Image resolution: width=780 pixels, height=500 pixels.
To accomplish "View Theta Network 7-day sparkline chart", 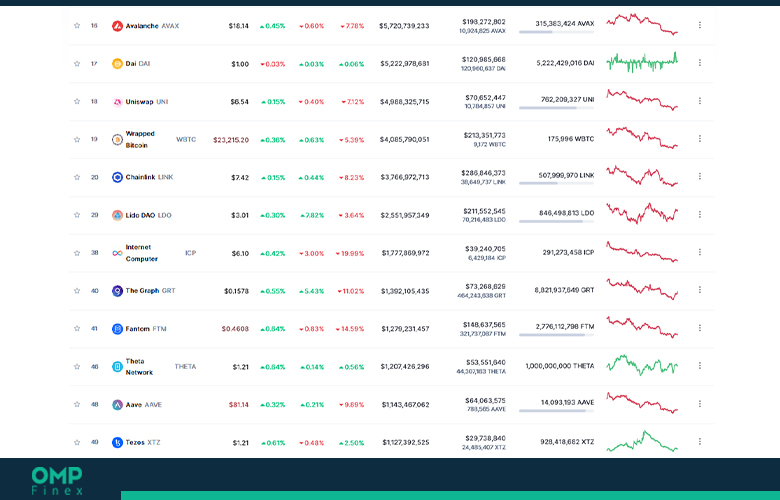I will [642, 365].
